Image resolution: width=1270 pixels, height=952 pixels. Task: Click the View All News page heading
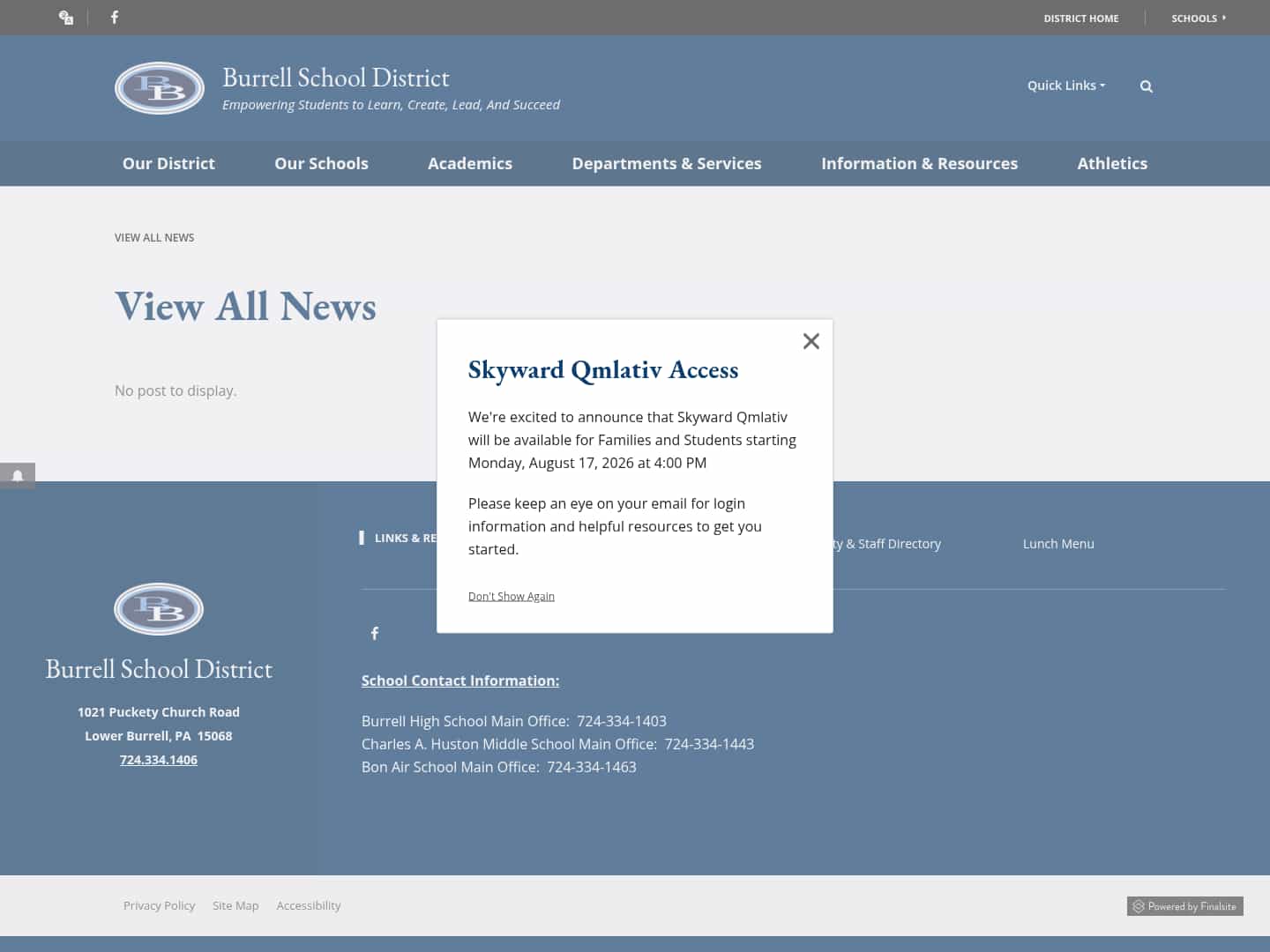[x=245, y=307]
